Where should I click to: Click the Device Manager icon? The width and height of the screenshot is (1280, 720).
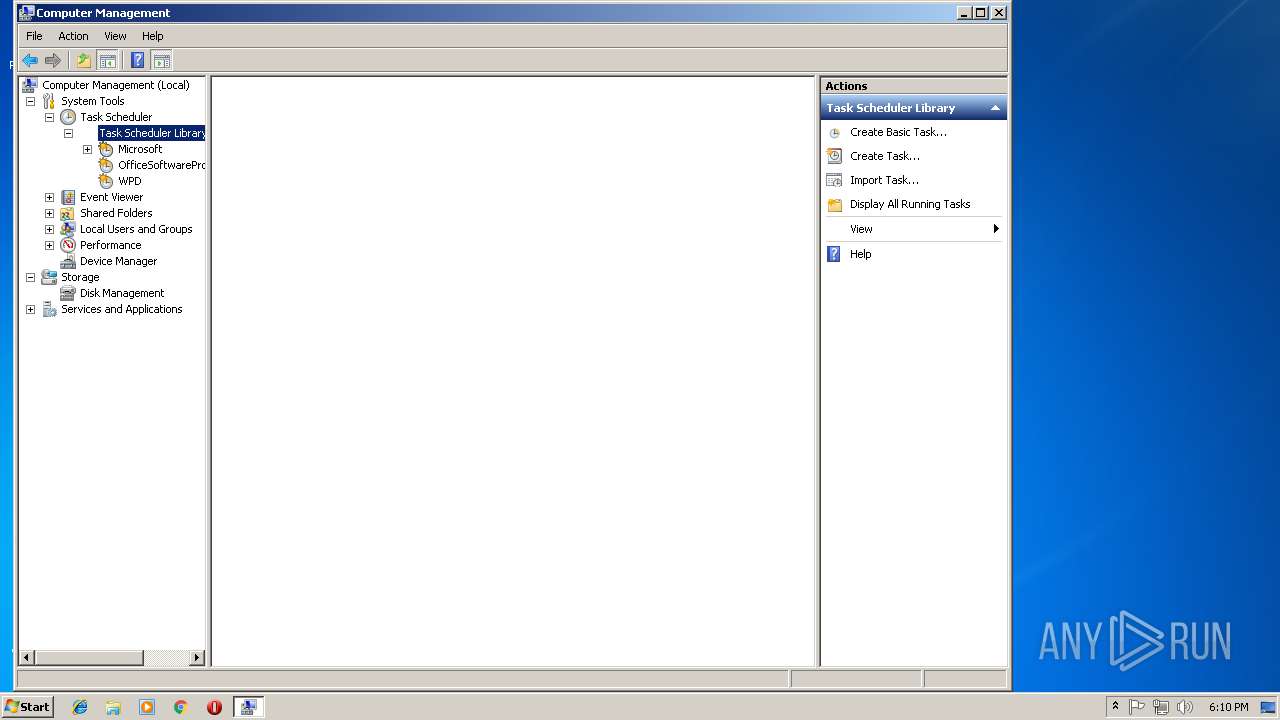point(68,261)
